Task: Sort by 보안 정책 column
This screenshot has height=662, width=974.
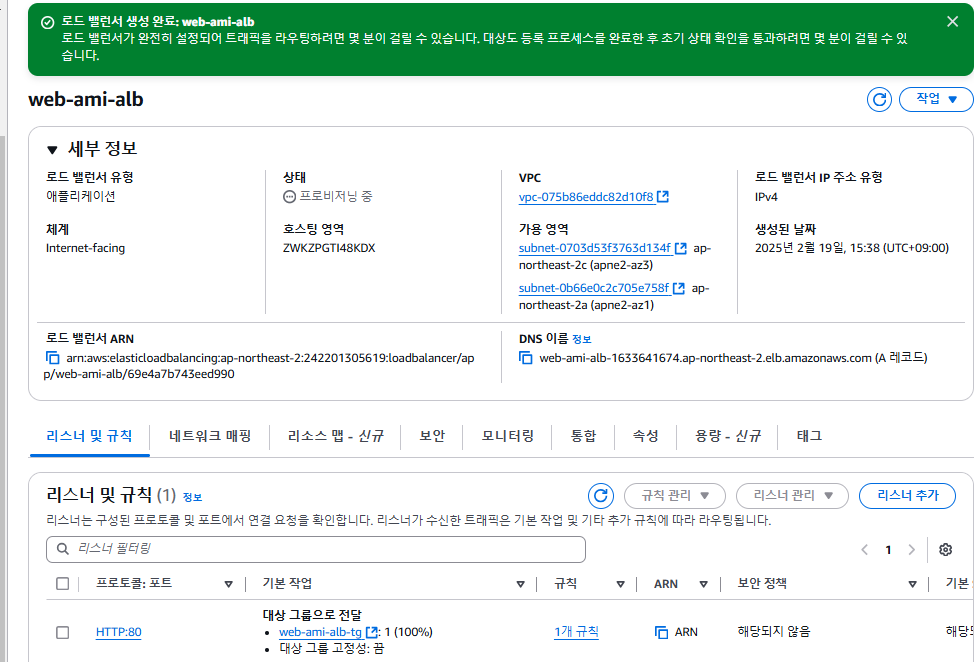Action: pos(913,584)
